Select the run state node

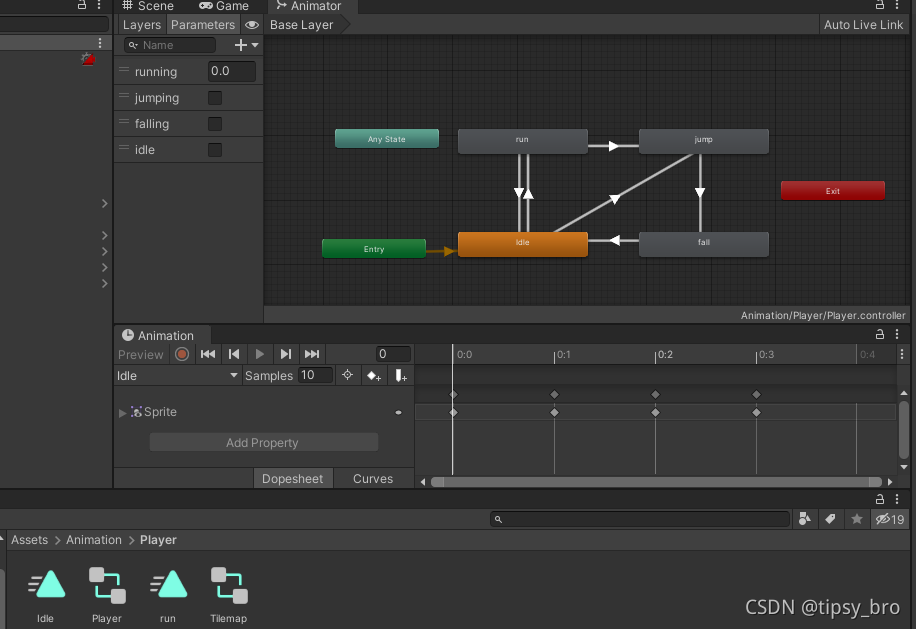point(523,141)
